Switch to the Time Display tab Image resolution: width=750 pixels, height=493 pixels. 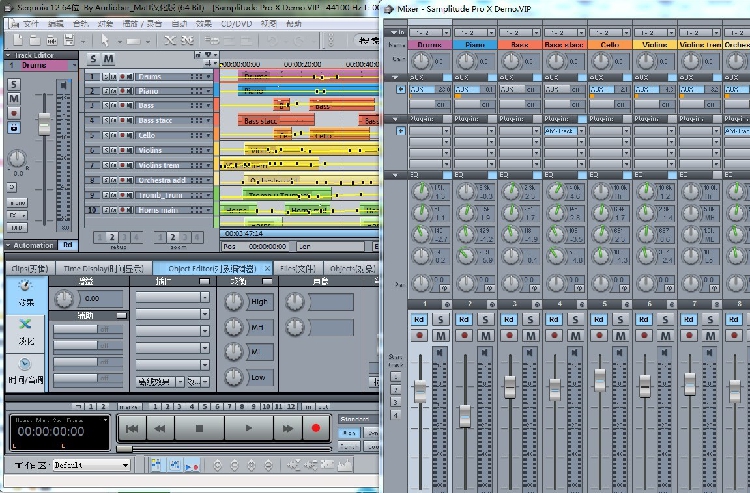click(x=103, y=269)
